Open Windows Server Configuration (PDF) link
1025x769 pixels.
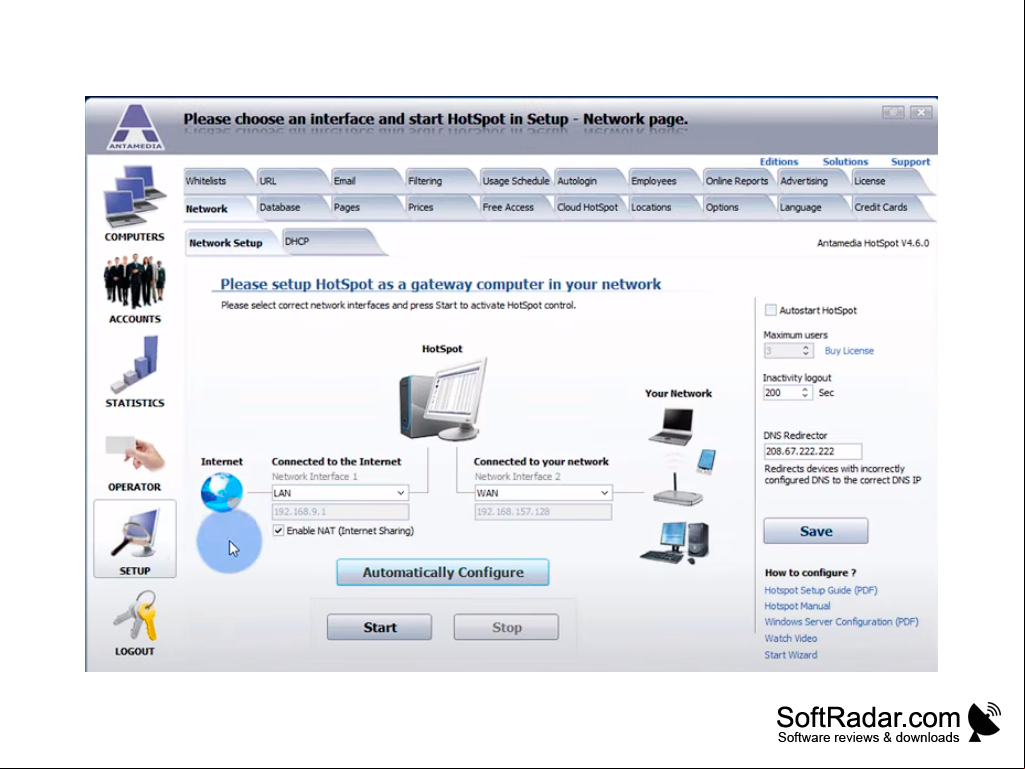click(x=841, y=622)
